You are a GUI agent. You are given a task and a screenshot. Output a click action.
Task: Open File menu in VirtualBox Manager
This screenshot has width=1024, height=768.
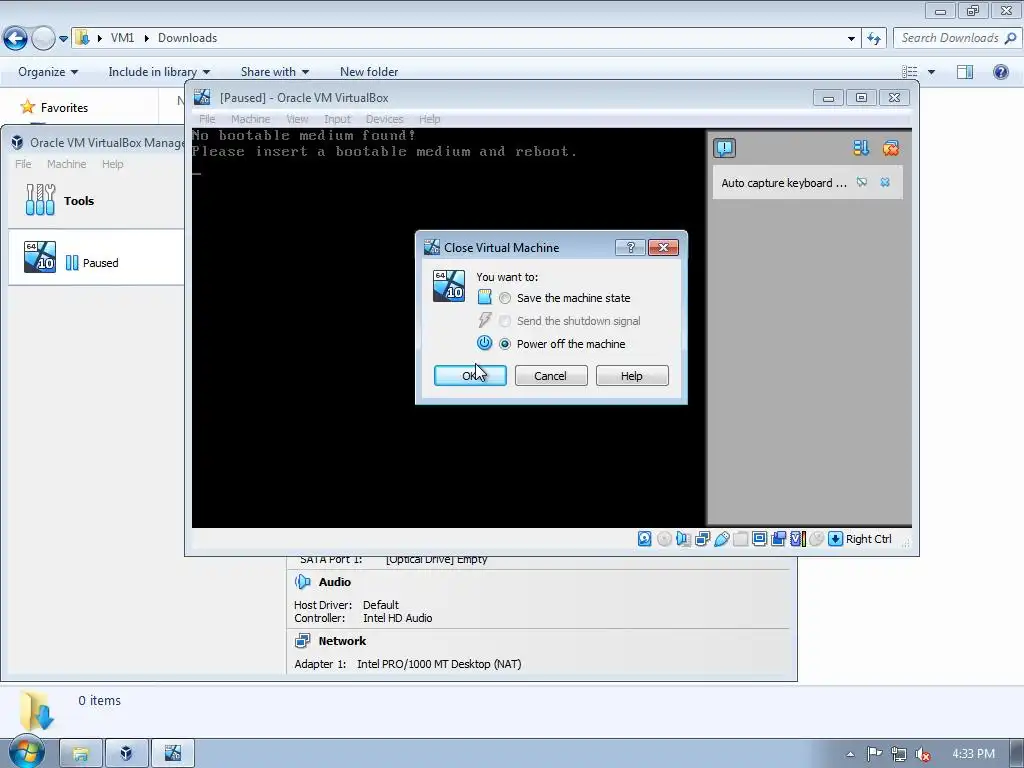(23, 164)
